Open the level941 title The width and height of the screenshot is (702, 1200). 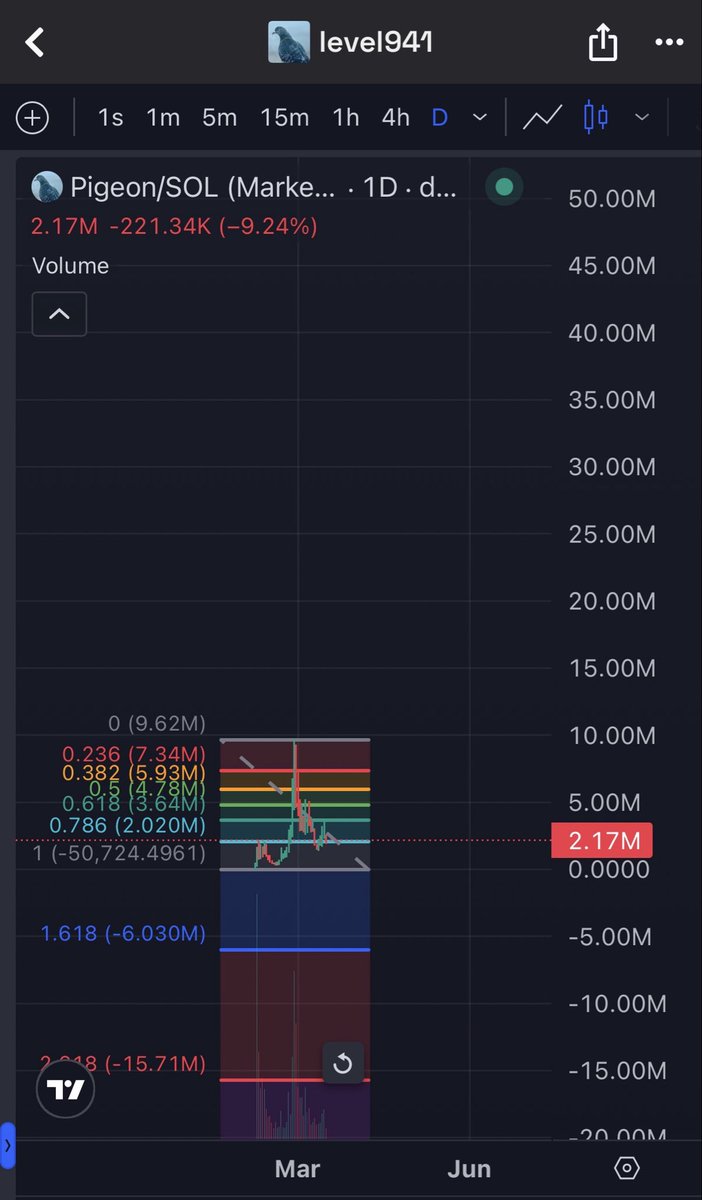(x=375, y=43)
